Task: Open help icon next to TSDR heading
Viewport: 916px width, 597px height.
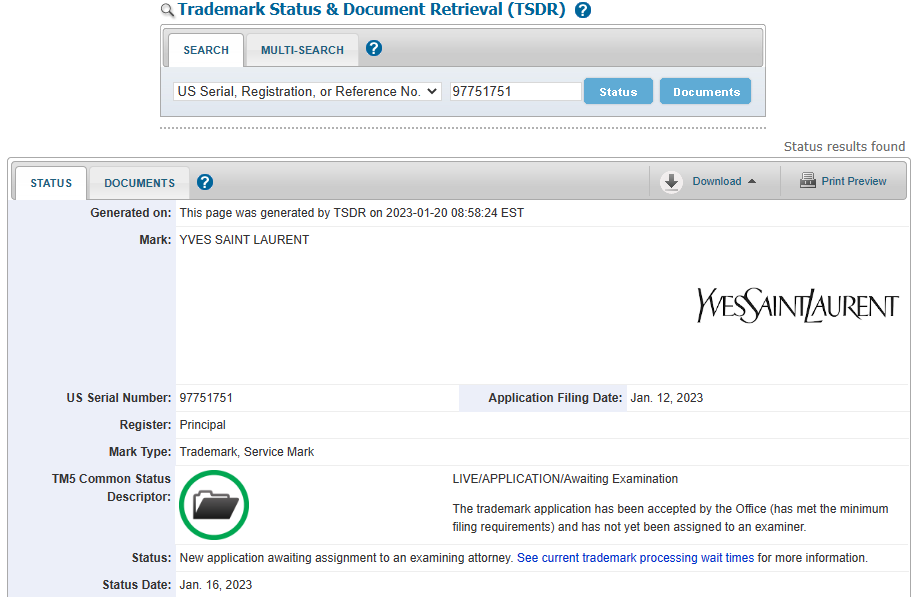Action: 582,10
